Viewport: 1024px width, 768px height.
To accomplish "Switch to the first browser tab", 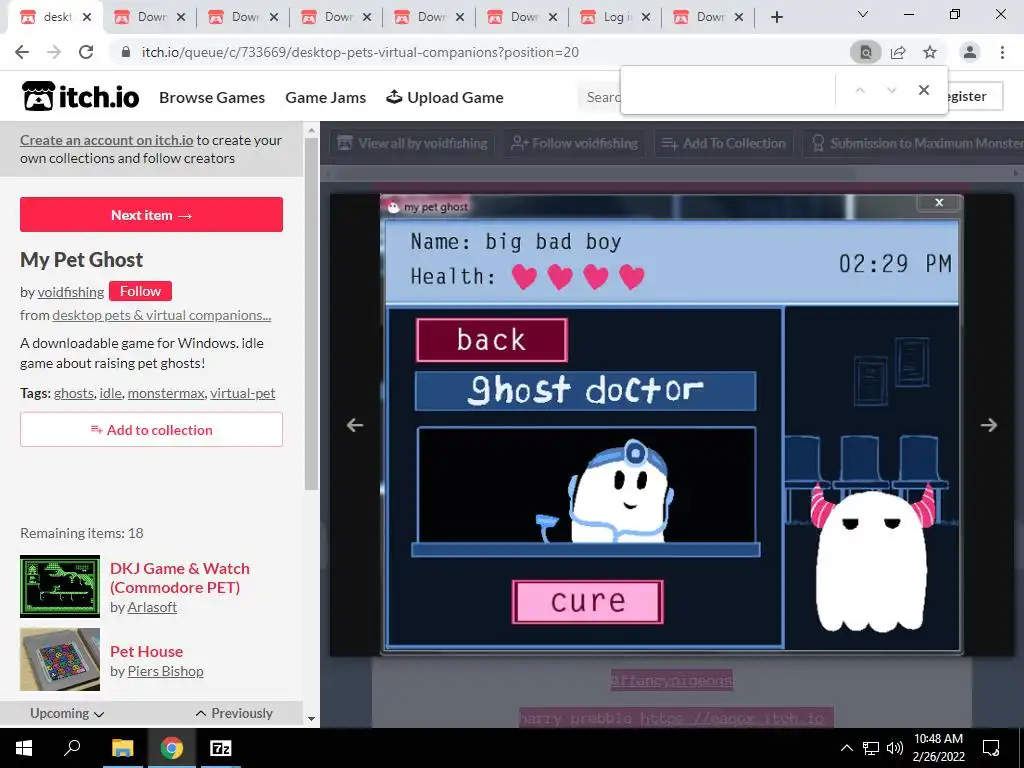I will [56, 17].
